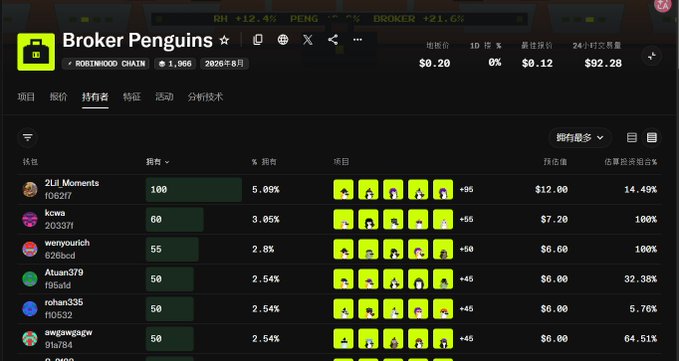Open the 项目 tab
The width and height of the screenshot is (679, 361).
tap(26, 97)
